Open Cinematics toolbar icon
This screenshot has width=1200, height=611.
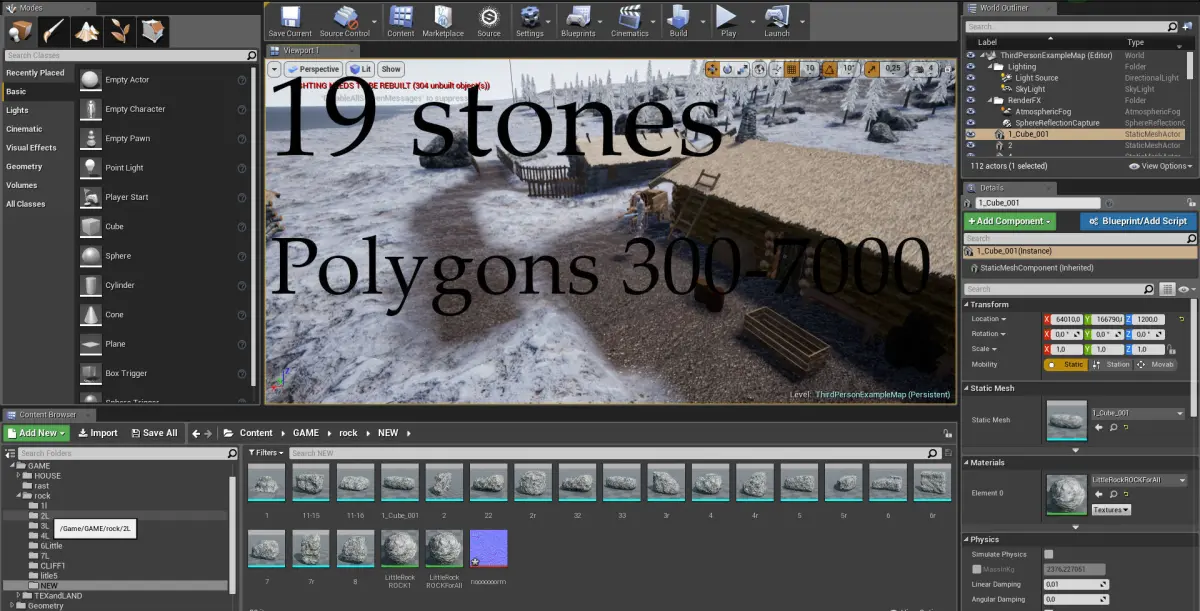(630, 21)
